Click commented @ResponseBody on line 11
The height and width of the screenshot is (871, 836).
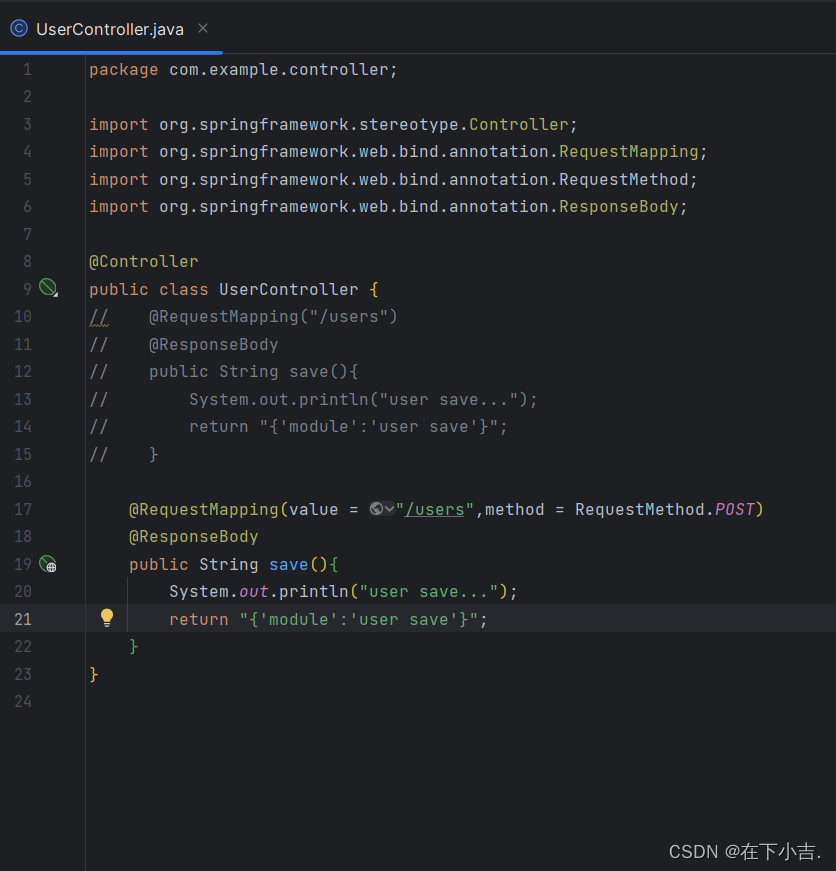click(214, 344)
